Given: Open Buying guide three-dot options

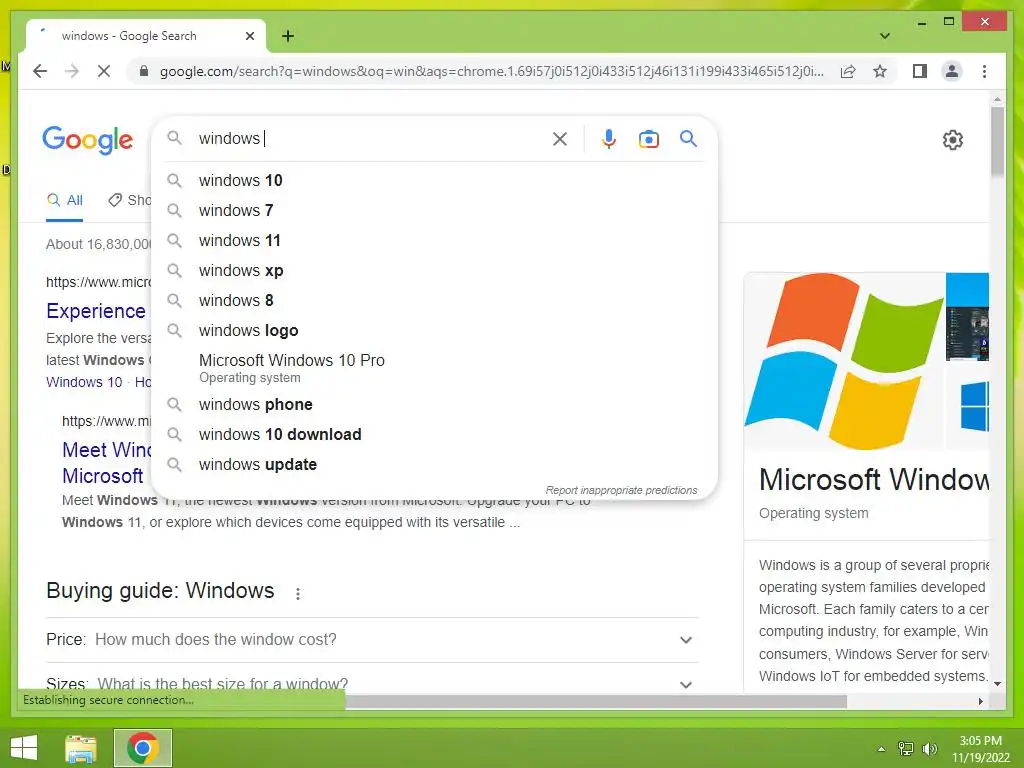Looking at the screenshot, I should [298, 594].
